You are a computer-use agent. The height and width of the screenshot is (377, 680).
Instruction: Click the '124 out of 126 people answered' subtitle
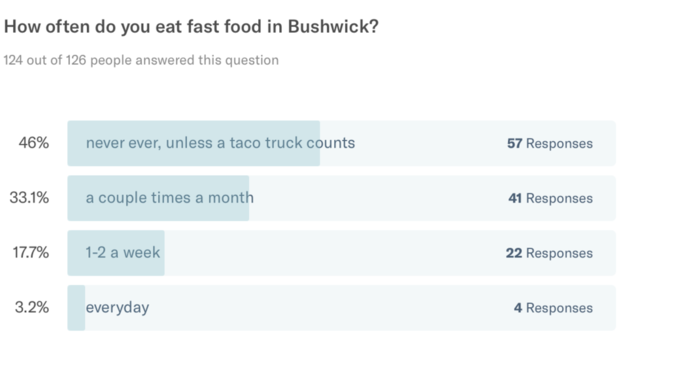[x=141, y=60]
